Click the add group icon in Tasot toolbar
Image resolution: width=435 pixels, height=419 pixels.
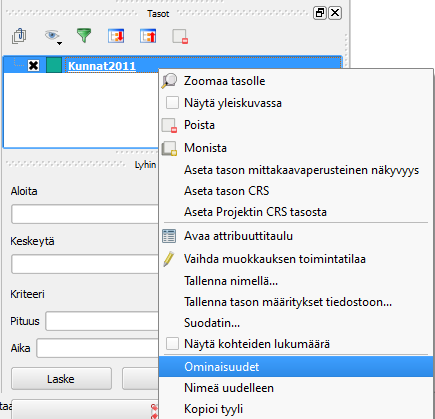pos(19,36)
